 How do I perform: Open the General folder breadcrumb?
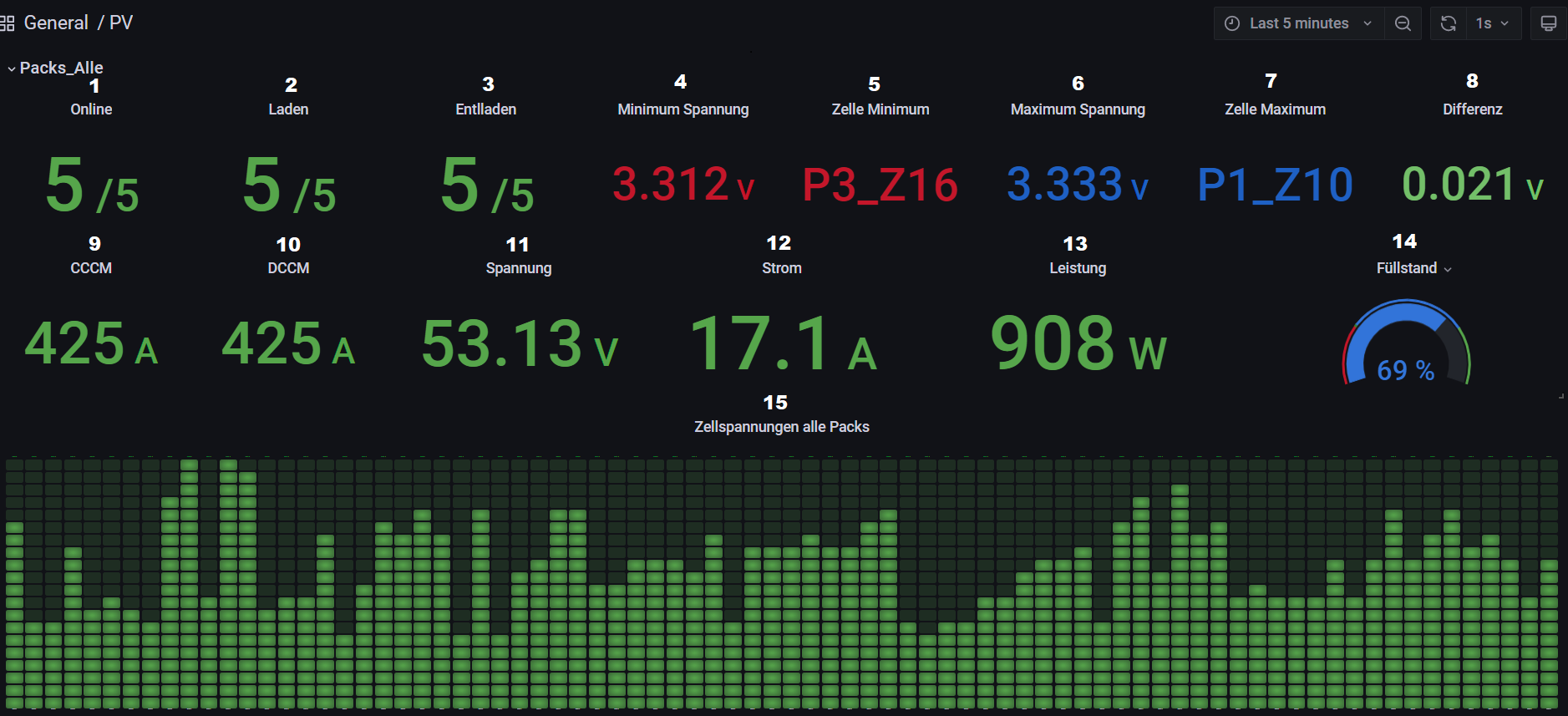click(56, 23)
